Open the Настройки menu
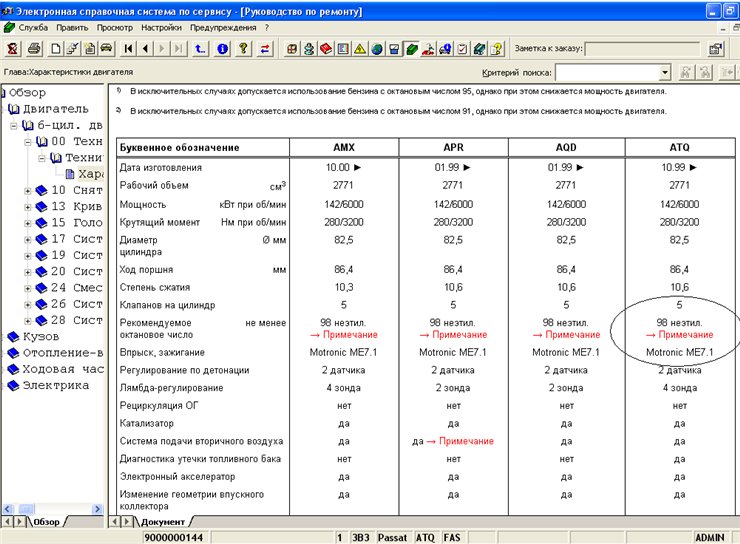 (161, 27)
